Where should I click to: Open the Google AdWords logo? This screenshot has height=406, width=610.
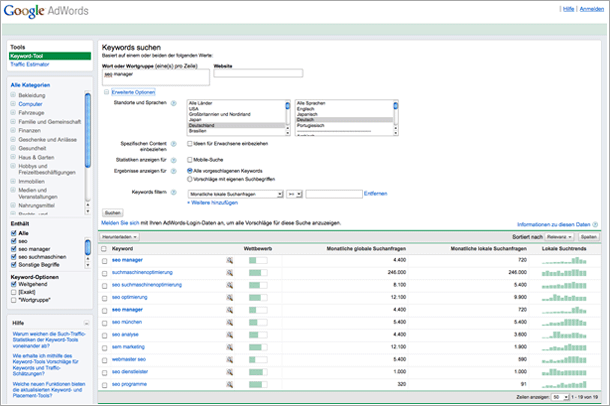coord(46,10)
